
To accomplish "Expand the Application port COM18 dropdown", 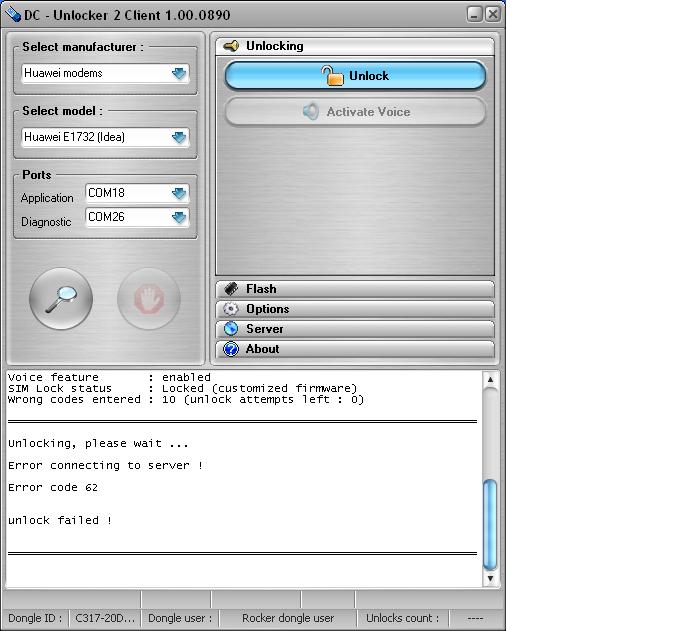I will pos(179,193).
